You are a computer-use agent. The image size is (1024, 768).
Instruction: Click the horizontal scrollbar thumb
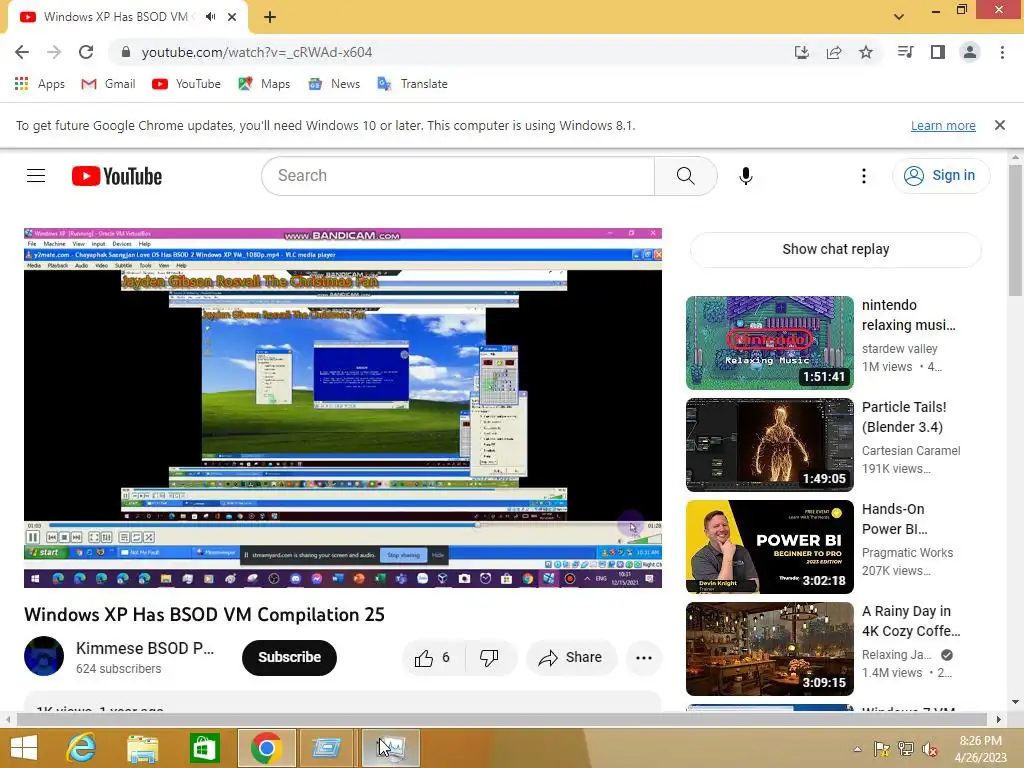[502, 719]
